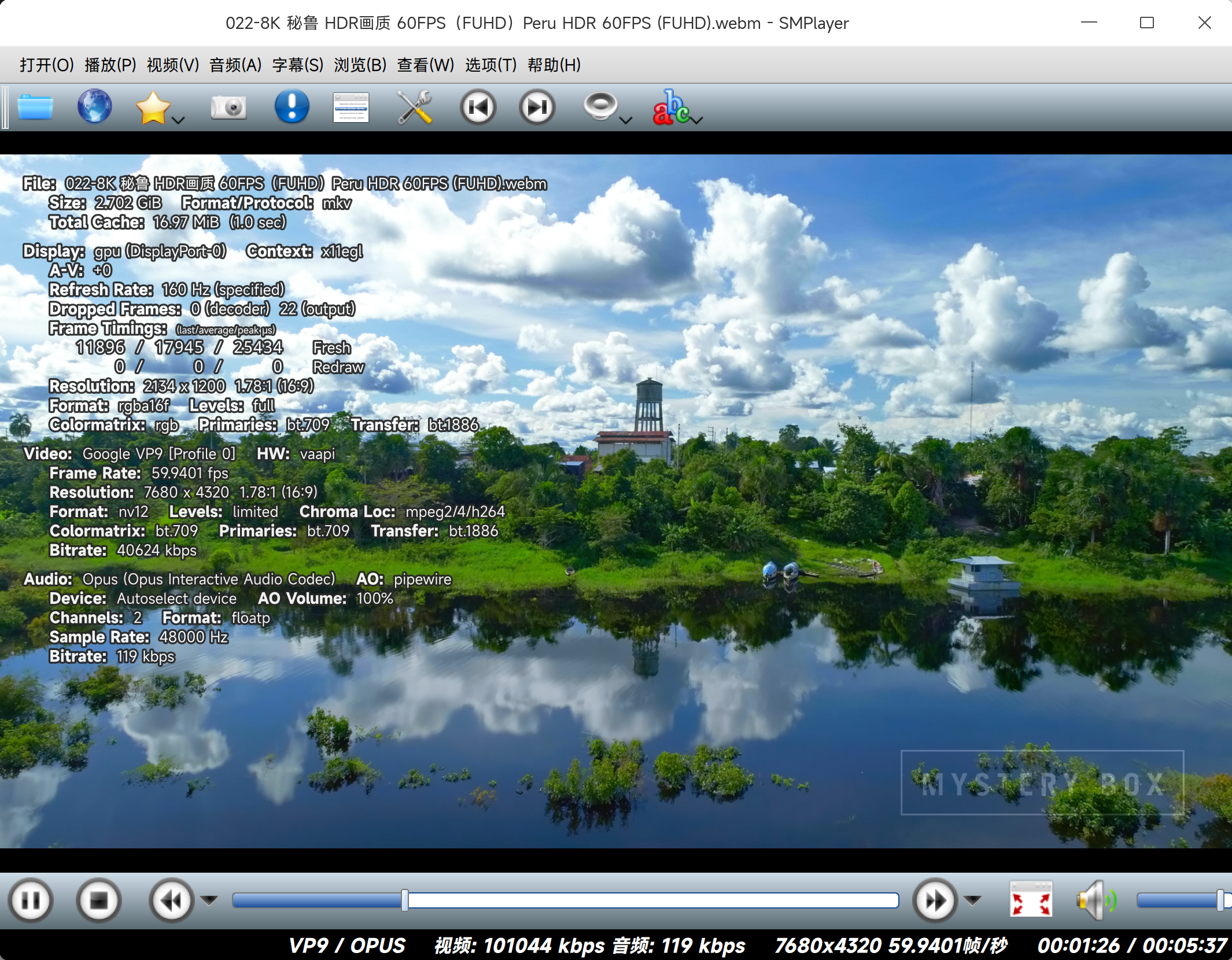Open file using the blue folder icon

click(x=35, y=108)
